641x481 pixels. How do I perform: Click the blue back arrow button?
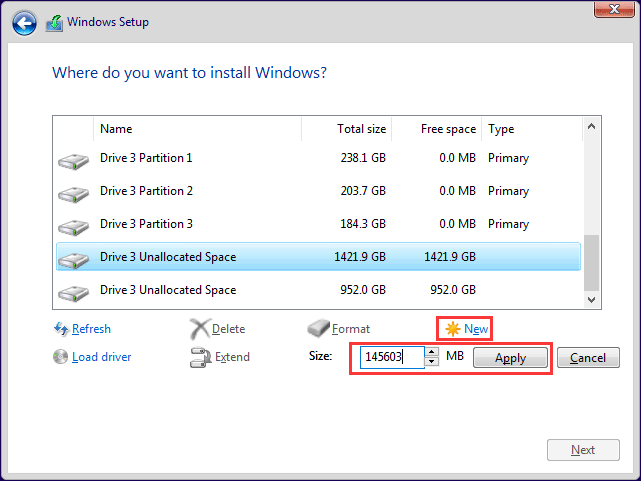(24, 23)
